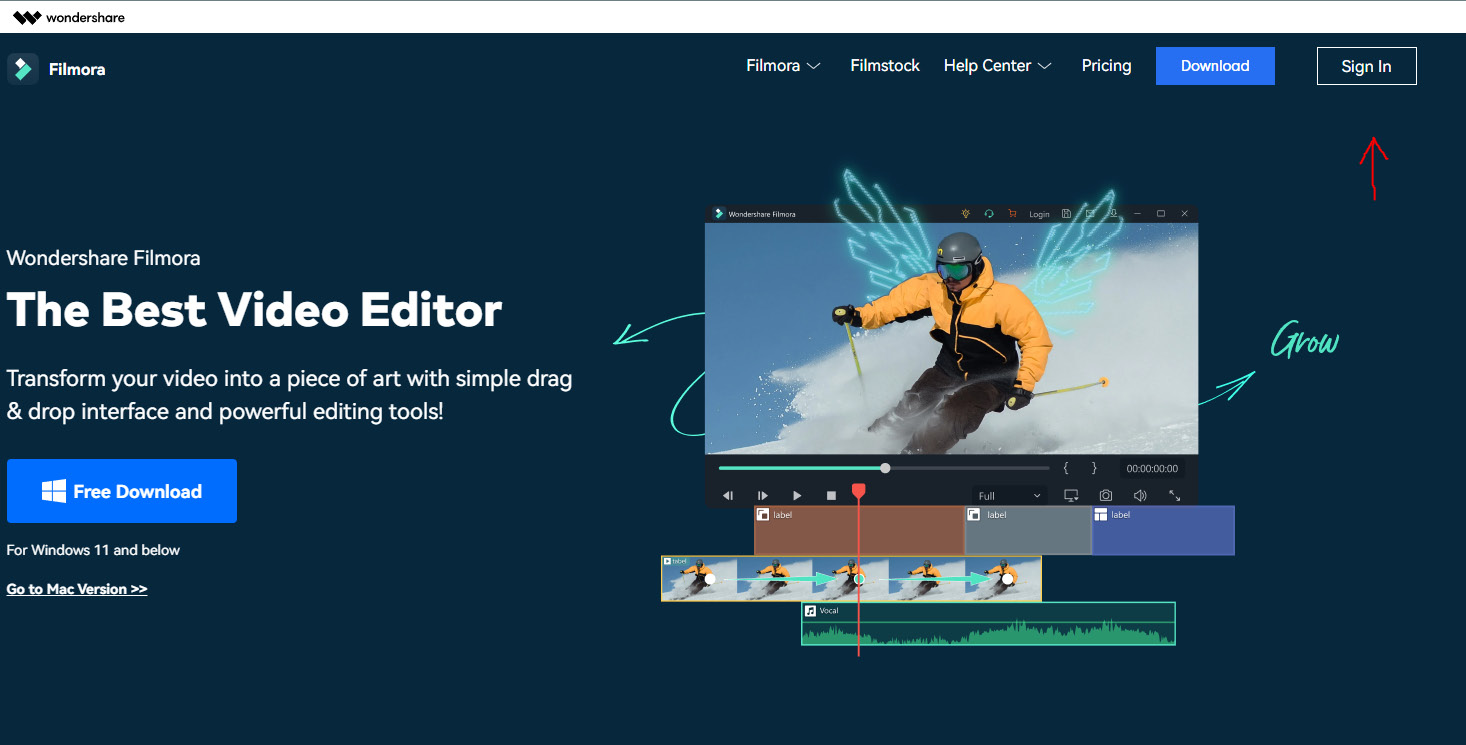
Task: Select the gray label clip on the timeline
Action: 1028,530
